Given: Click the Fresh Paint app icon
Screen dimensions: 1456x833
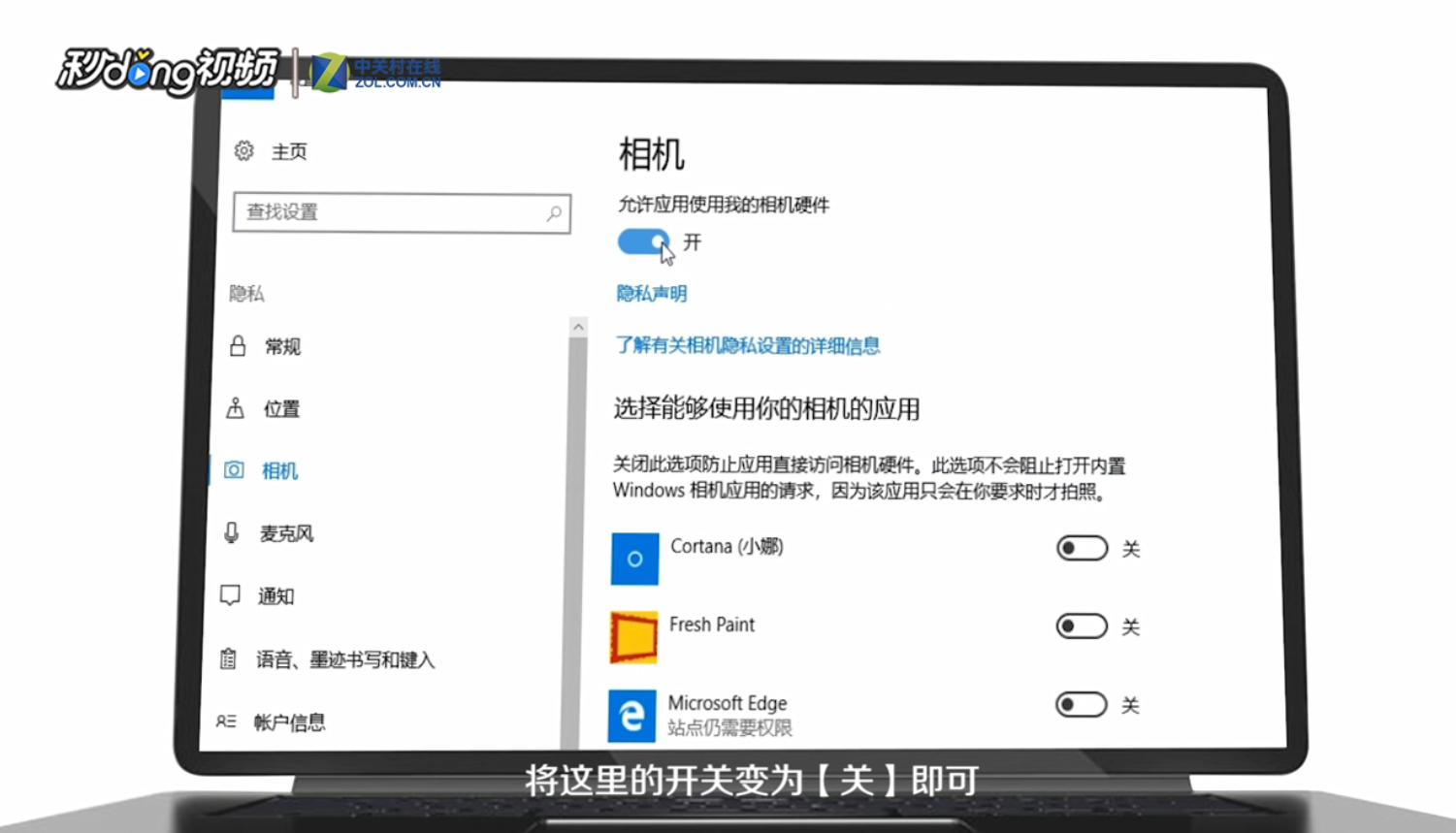Looking at the screenshot, I should pyautogui.click(x=633, y=637).
